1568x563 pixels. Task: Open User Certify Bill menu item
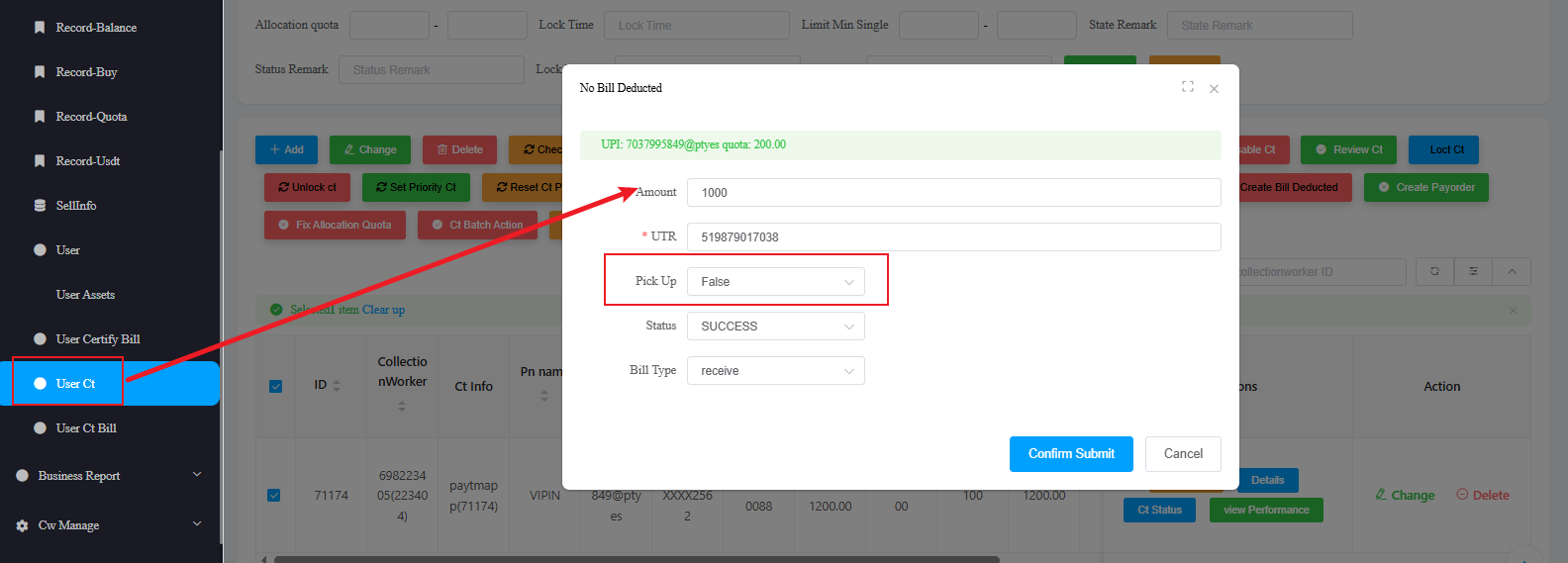(97, 339)
